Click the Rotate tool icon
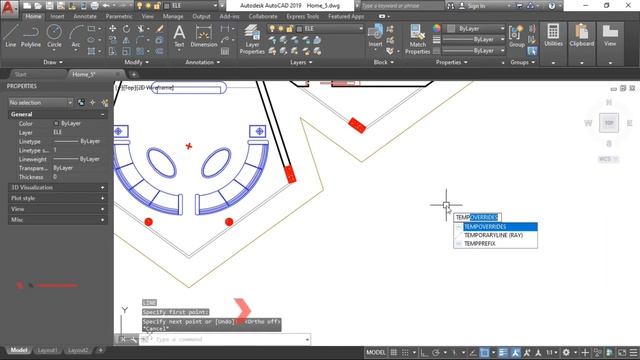The height and width of the screenshot is (360, 640). [x=126, y=29]
